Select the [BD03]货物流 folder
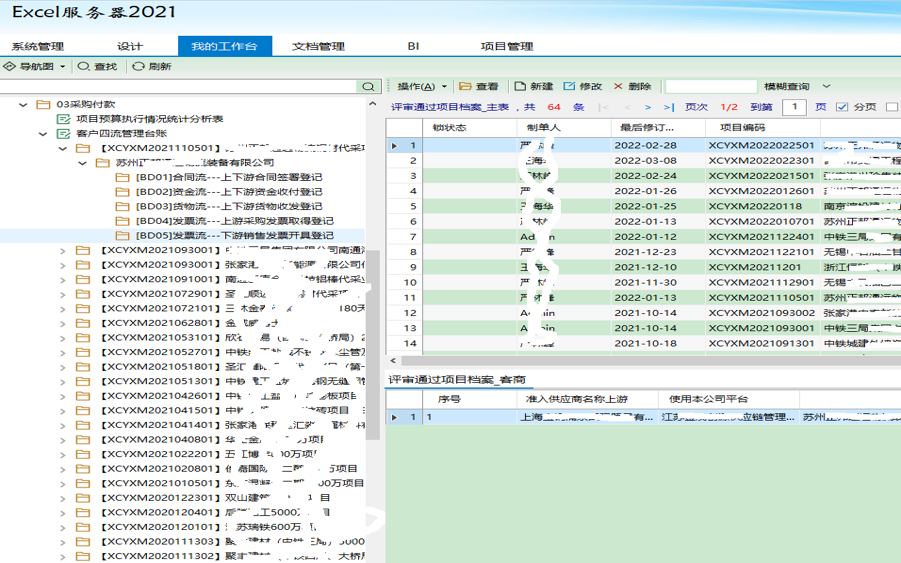 coord(219,206)
